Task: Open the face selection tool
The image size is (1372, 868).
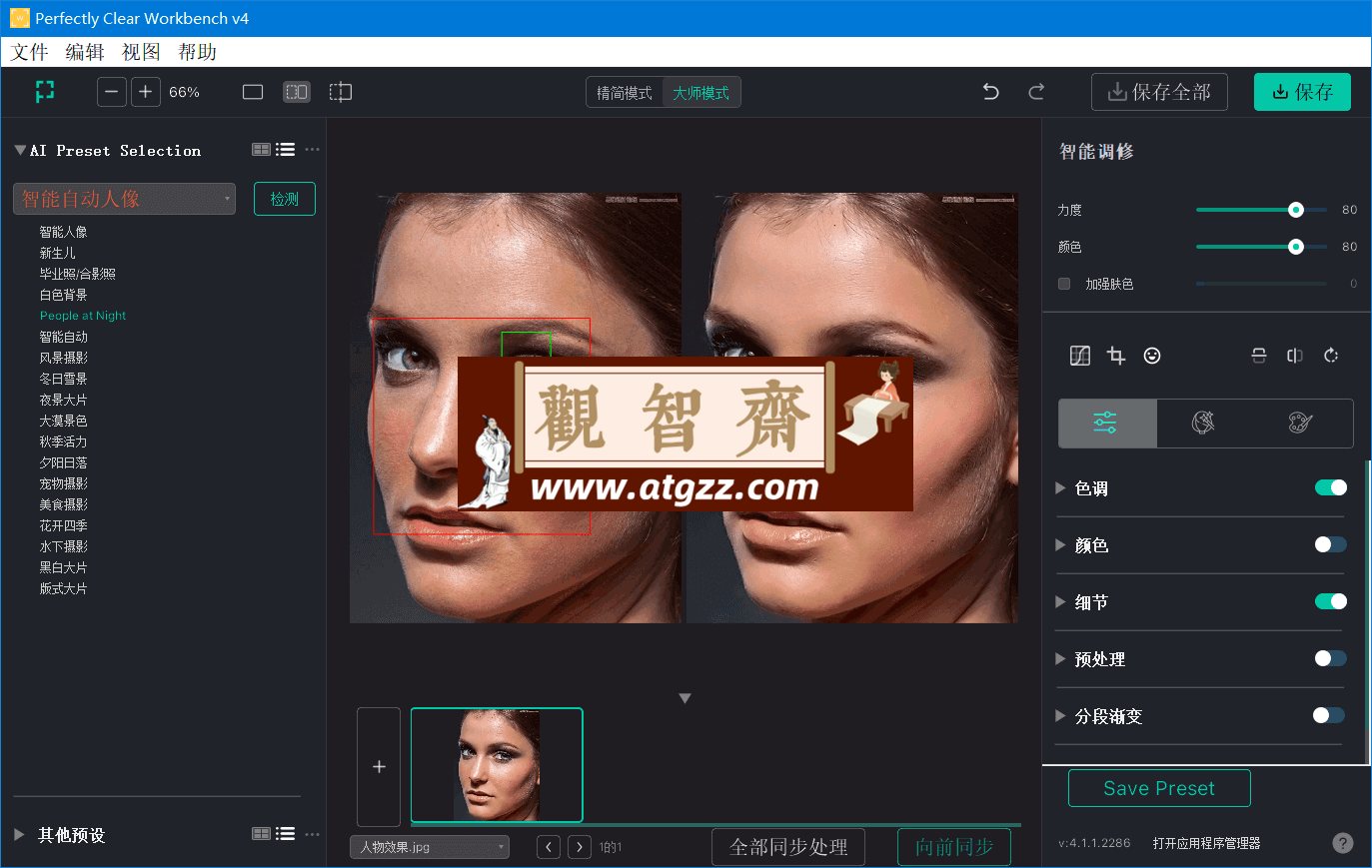Action: pos(1152,356)
